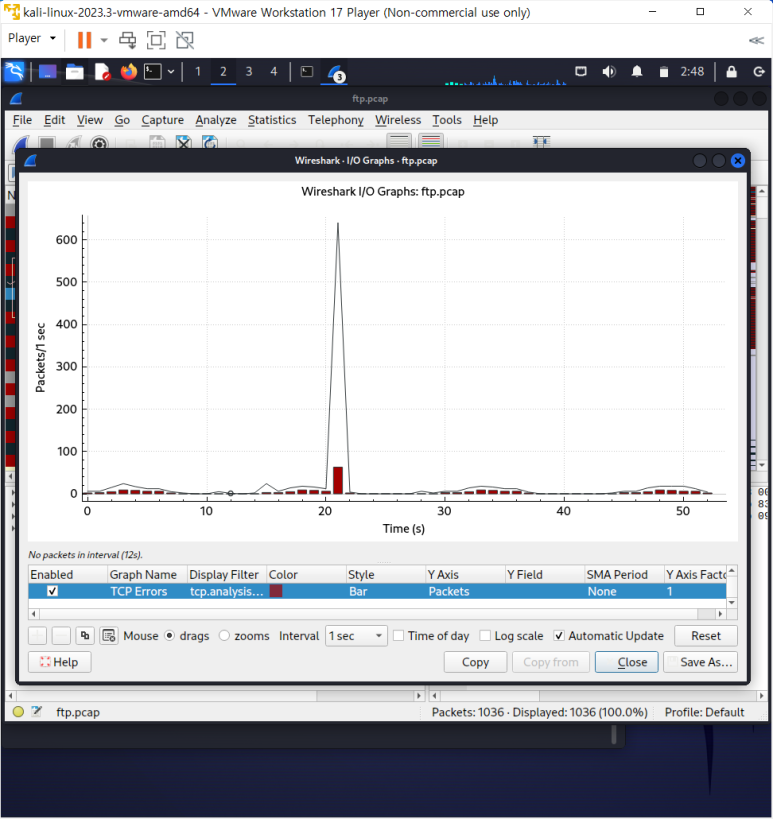Open the Capture menu
773x819 pixels.
click(162, 120)
